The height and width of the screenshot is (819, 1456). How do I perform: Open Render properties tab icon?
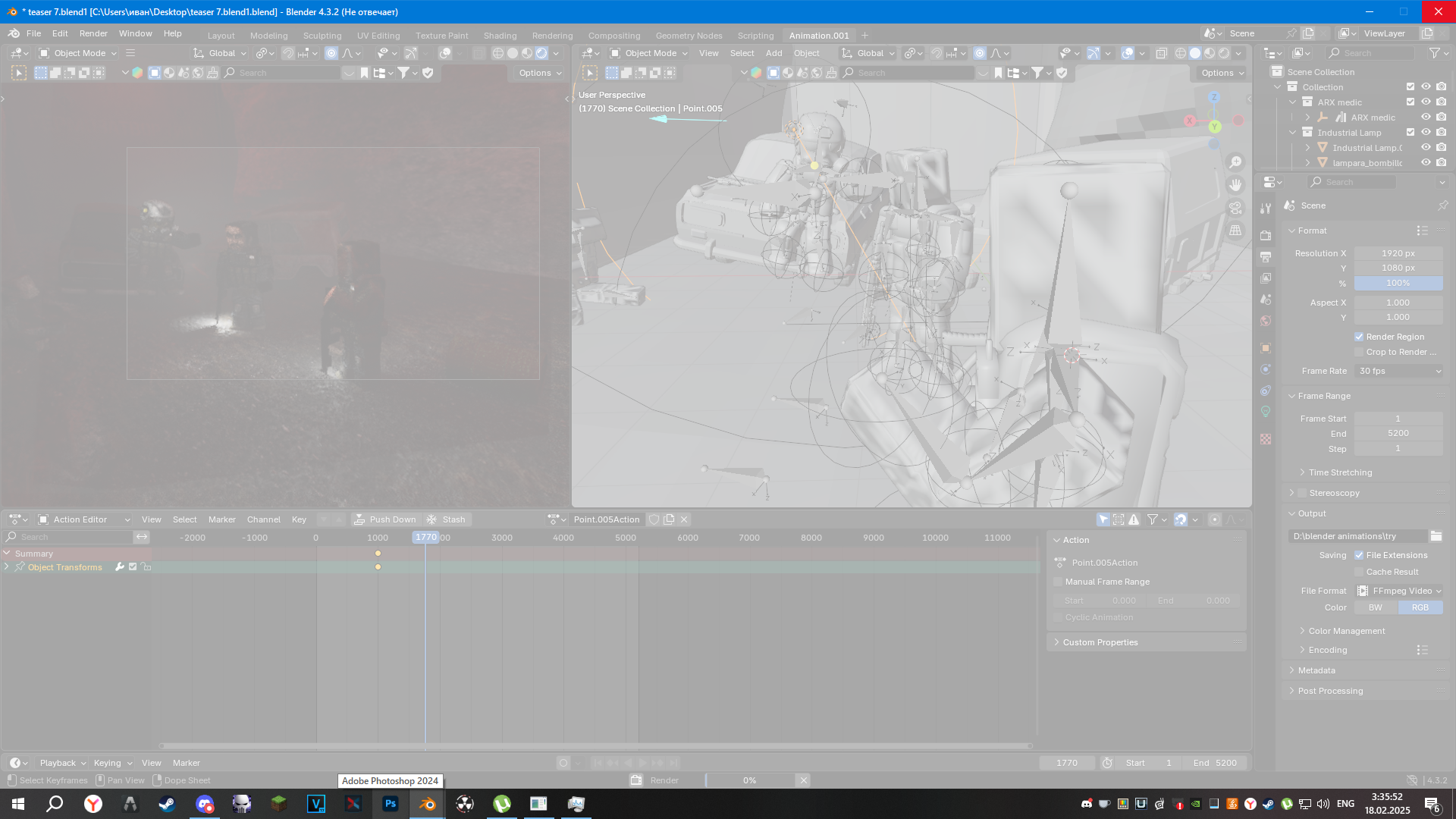point(1266,235)
